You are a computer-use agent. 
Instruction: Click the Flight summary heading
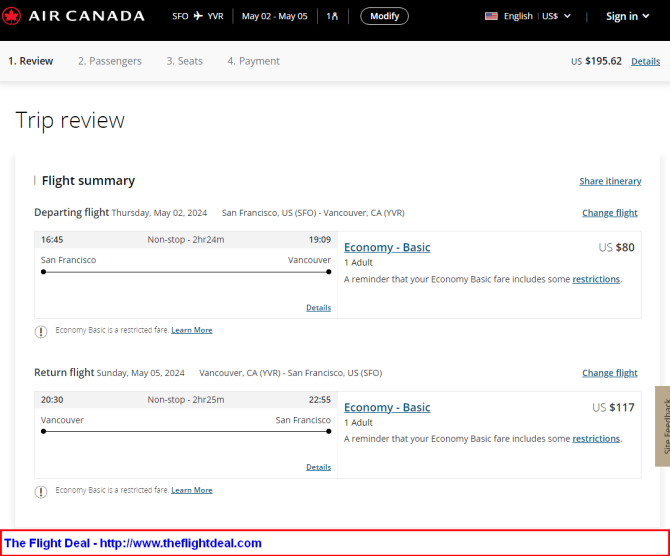88,181
